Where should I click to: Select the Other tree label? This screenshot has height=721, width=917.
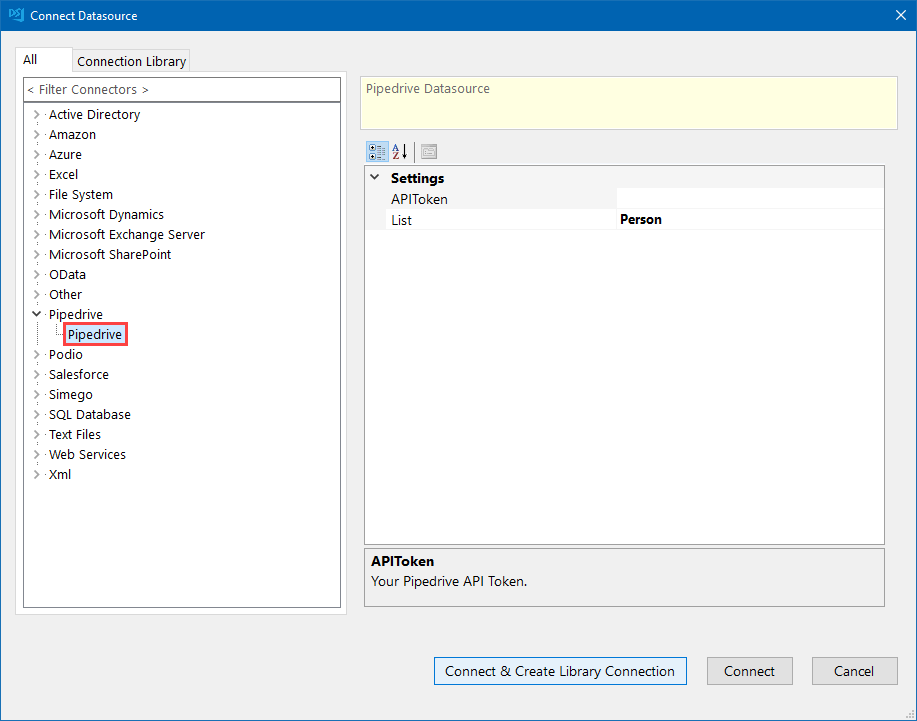(66, 295)
